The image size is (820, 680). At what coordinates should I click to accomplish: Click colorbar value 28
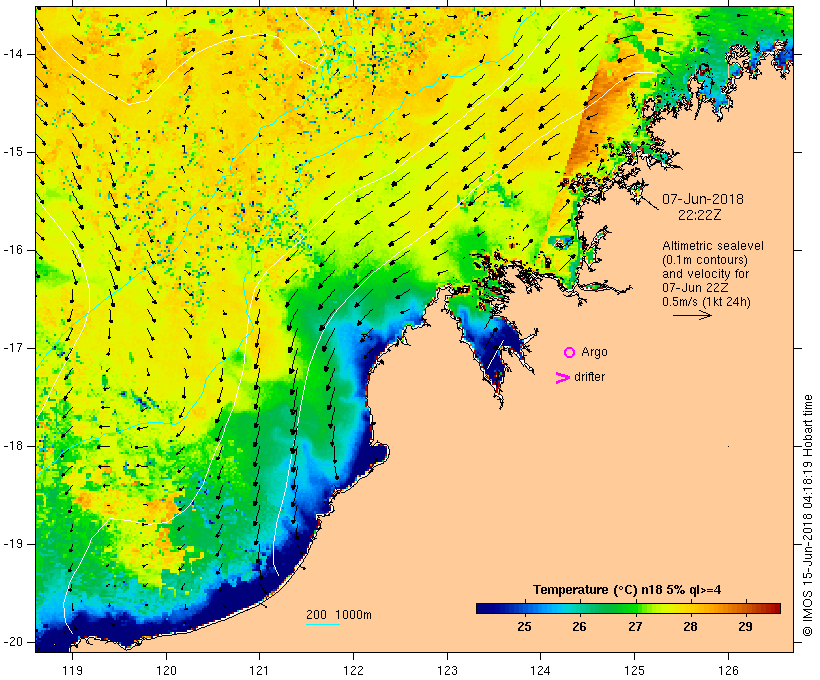point(690,627)
